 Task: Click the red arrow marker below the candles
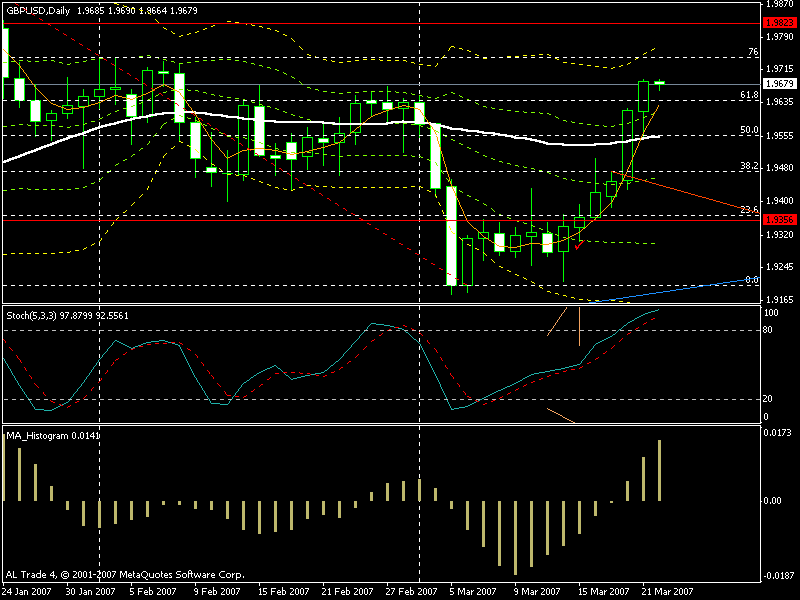[578, 244]
